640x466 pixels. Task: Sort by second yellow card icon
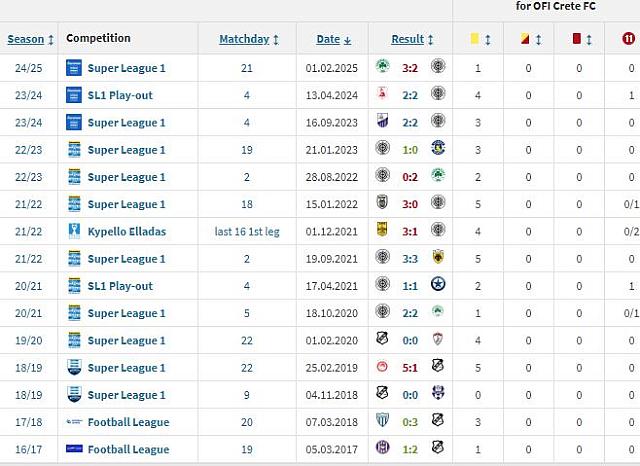point(525,39)
